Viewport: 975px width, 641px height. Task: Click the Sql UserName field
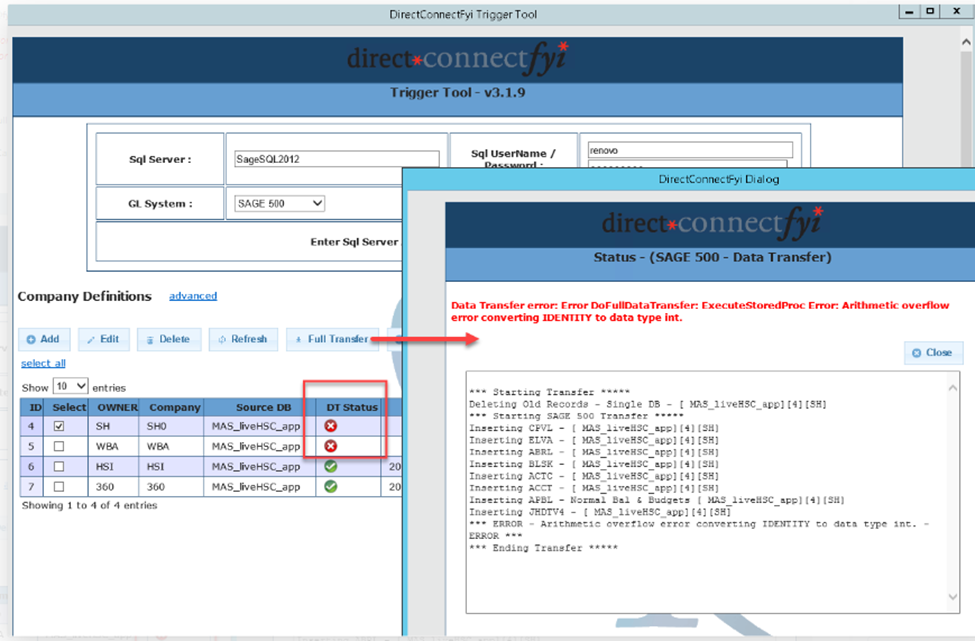[690, 150]
